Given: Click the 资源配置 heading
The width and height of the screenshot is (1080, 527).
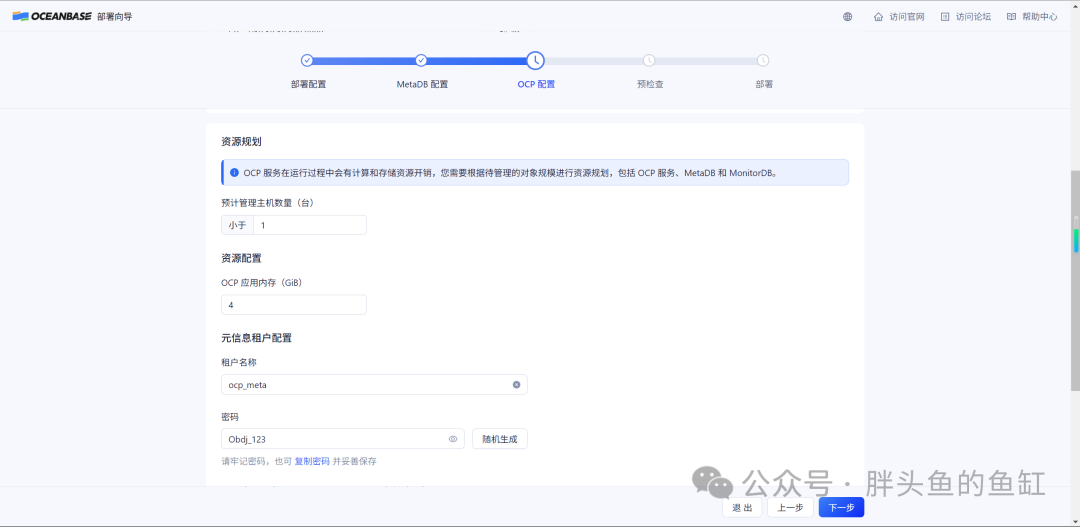Looking at the screenshot, I should click(x=241, y=258).
